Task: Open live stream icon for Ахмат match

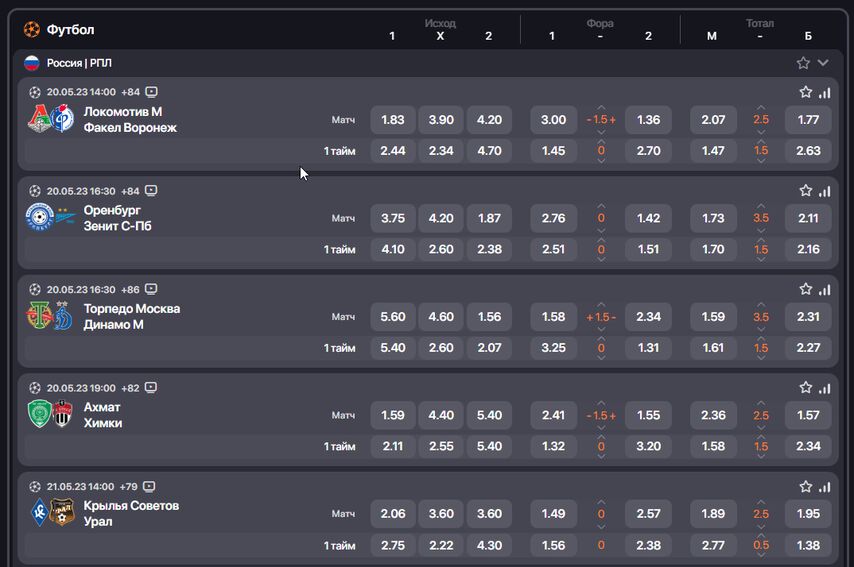Action: coord(151,387)
